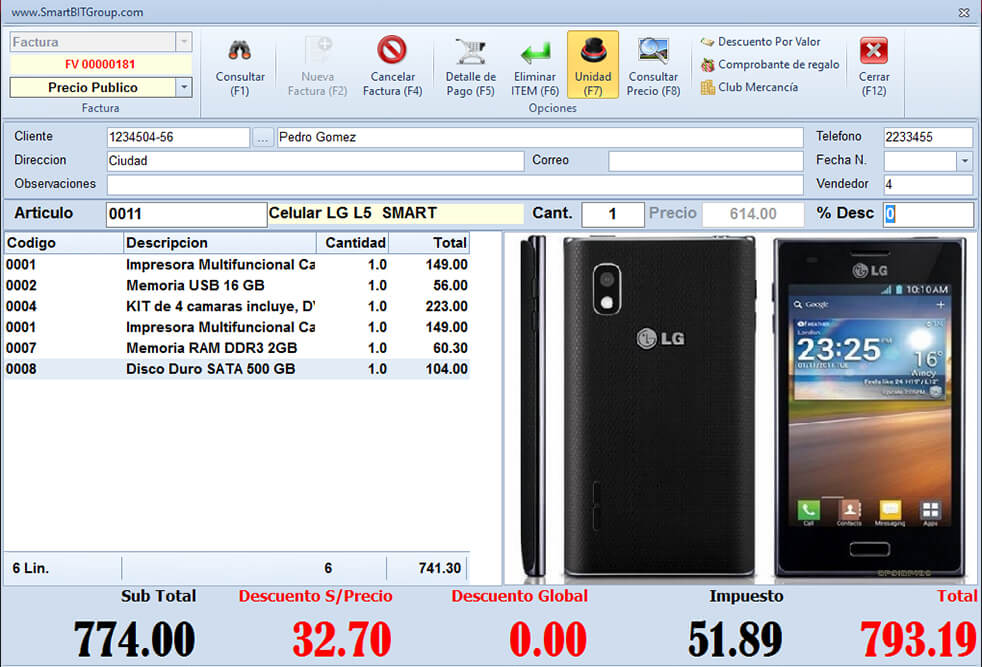Open client lookup ellipsis button
982x667 pixels.
click(262, 138)
